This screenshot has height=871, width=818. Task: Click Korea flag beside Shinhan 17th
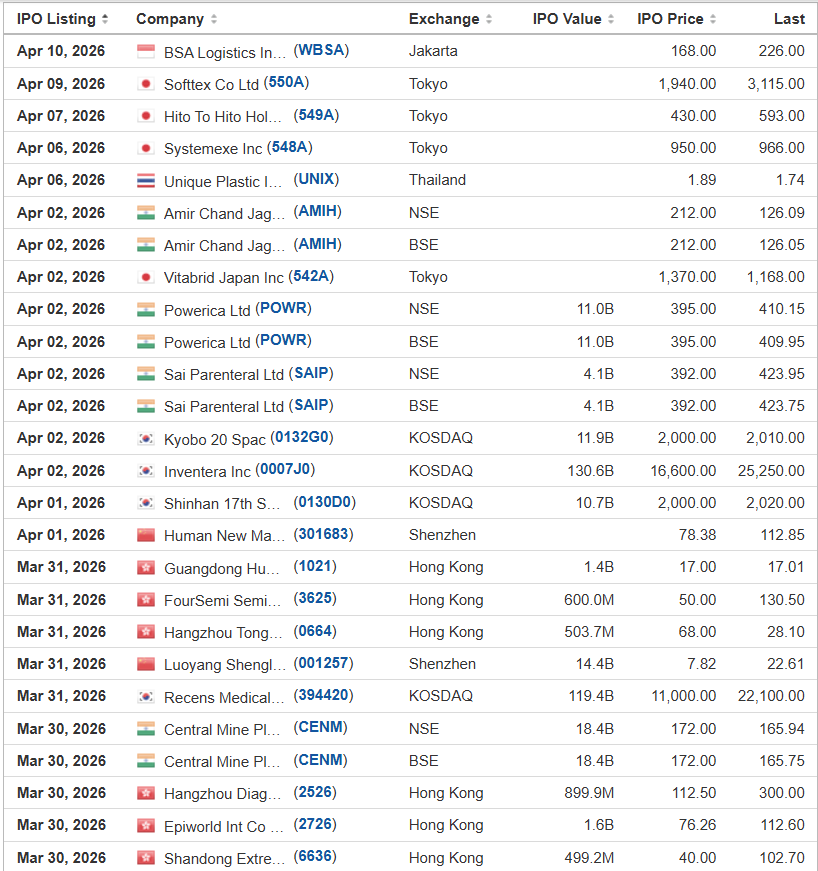pyautogui.click(x=145, y=503)
